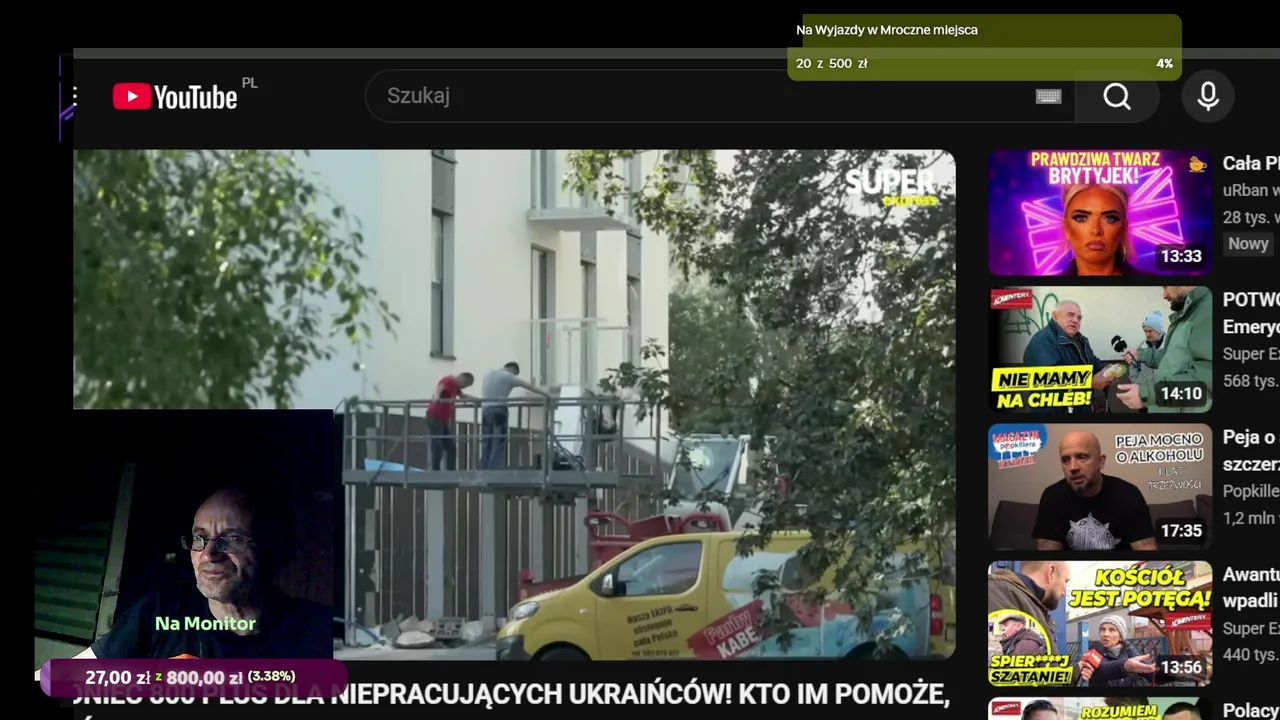Open the Prawdziwa Twarz Brytyjek video thumbnail
This screenshot has width=1280, height=720.
[x=1100, y=213]
